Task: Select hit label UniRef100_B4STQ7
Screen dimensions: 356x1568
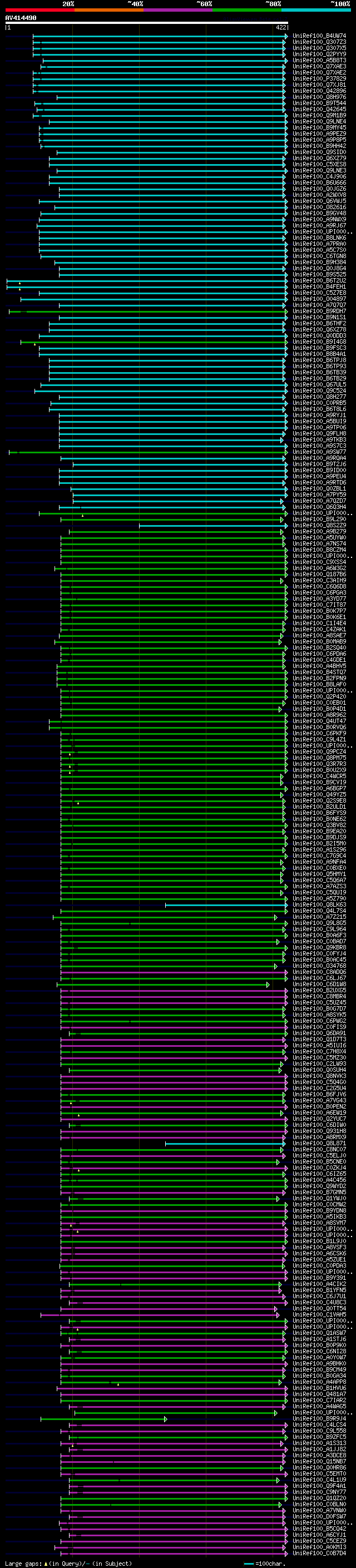Action: point(319,672)
